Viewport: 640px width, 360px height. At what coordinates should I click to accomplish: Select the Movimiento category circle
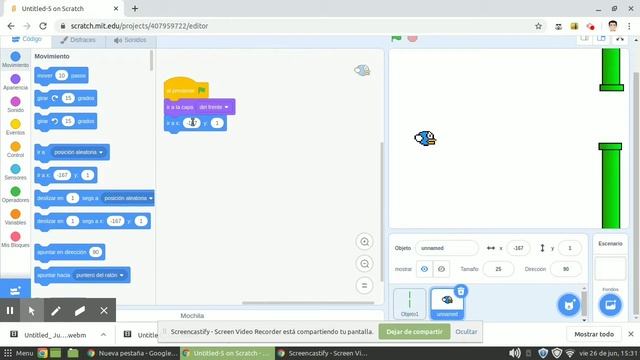16,56
